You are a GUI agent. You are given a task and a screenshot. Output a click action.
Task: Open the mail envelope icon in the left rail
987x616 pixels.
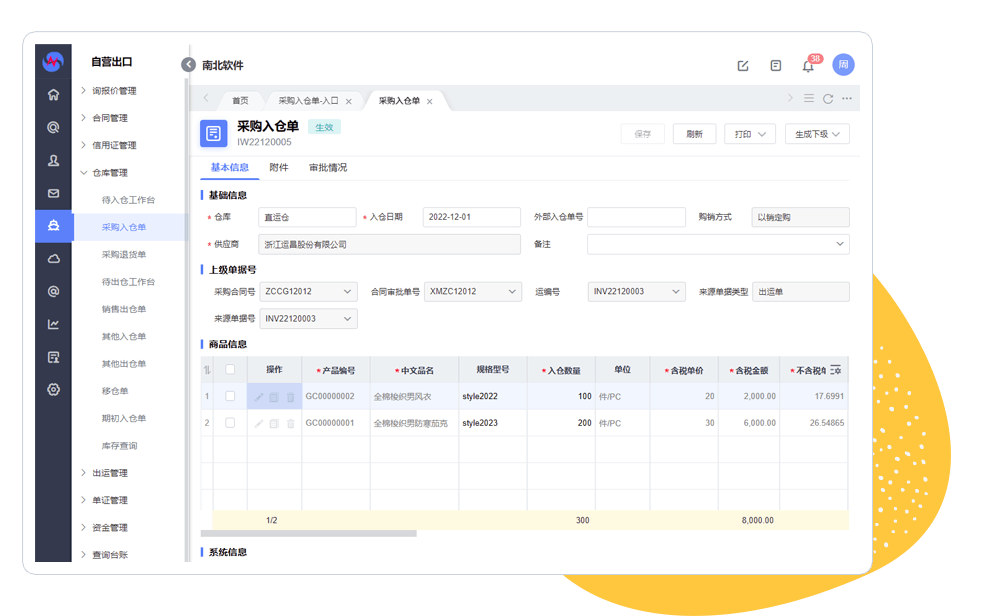click(53, 193)
